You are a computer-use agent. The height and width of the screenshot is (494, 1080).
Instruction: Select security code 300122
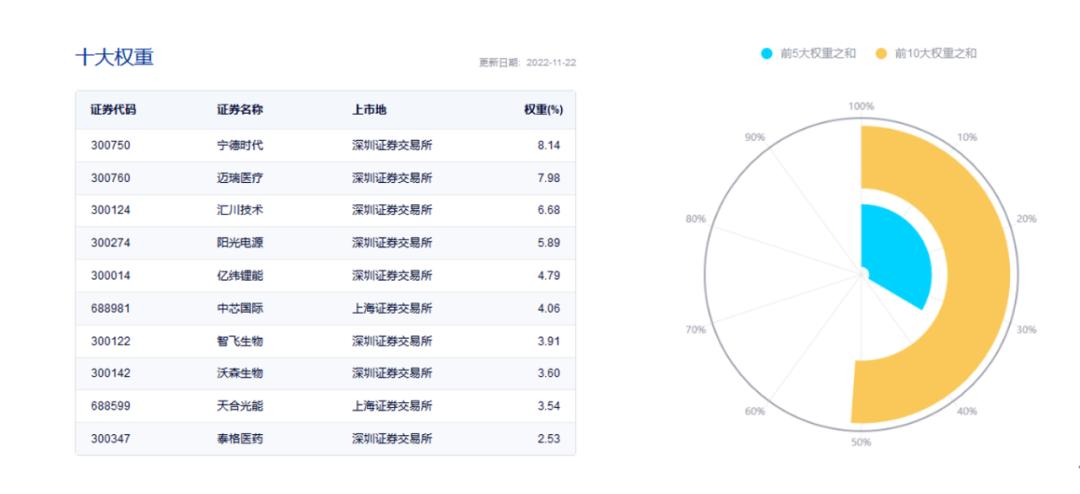click(110, 340)
